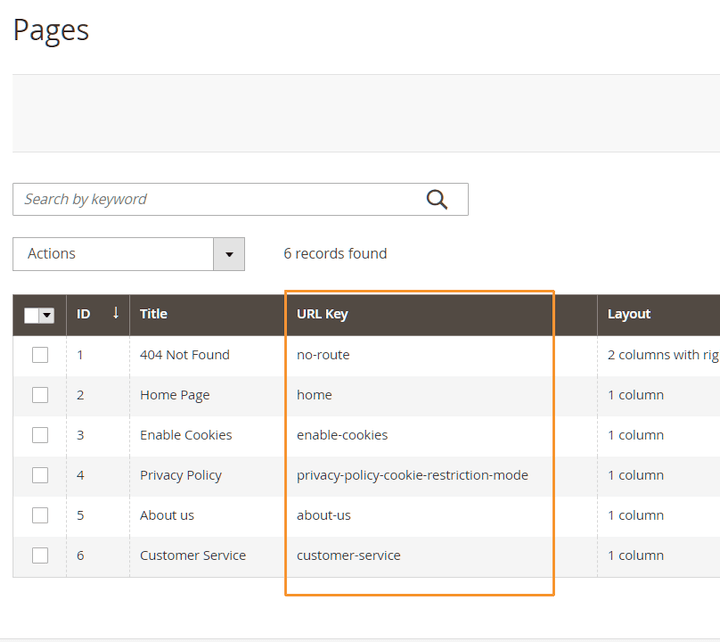This screenshot has height=642, width=720.
Task: Click ID cell '4'
Action: (x=80, y=475)
